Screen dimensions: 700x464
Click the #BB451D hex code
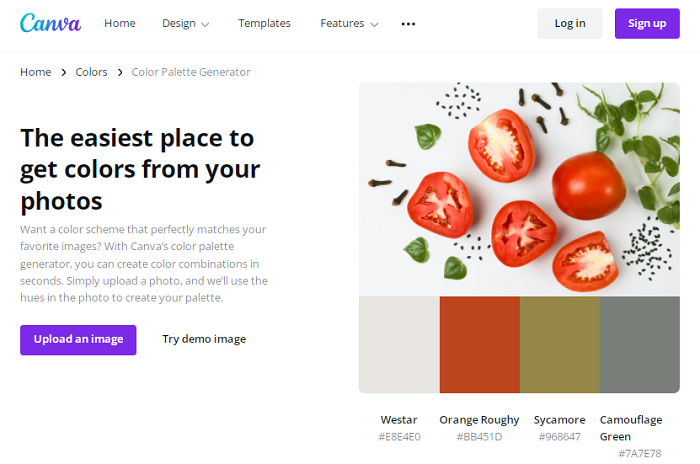(479, 437)
